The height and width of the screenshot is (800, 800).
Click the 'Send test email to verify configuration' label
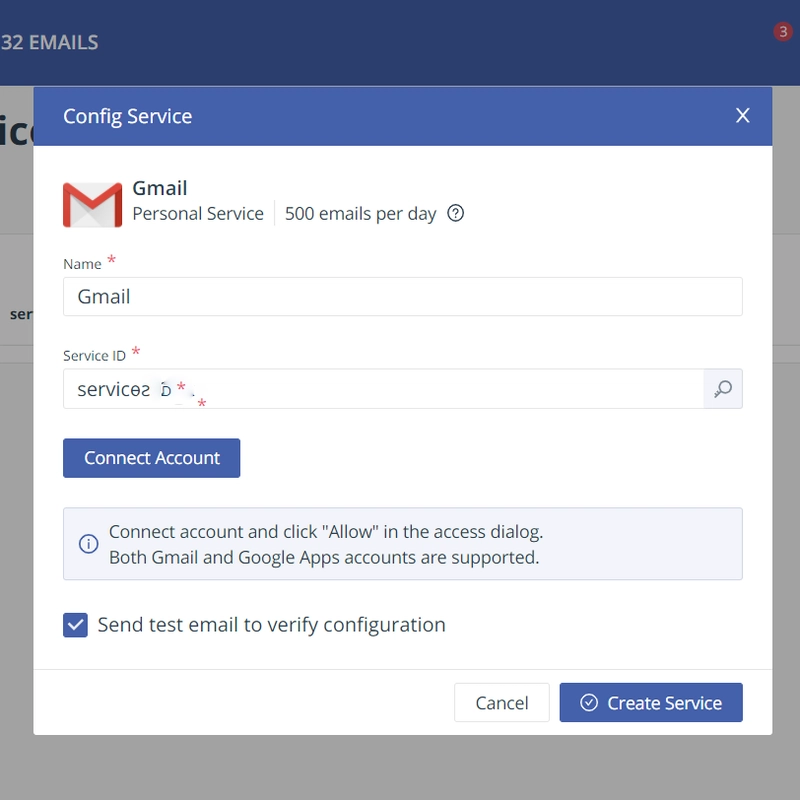point(271,625)
